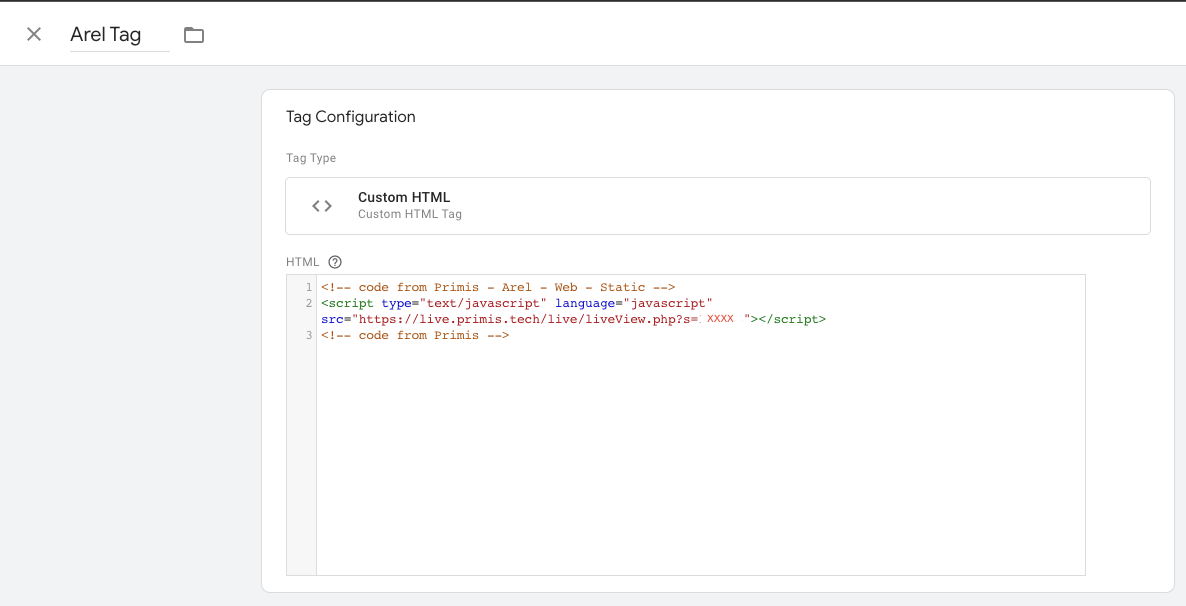Click the script type="text/javascript" line
The width and height of the screenshot is (1186, 606).
(x=517, y=303)
